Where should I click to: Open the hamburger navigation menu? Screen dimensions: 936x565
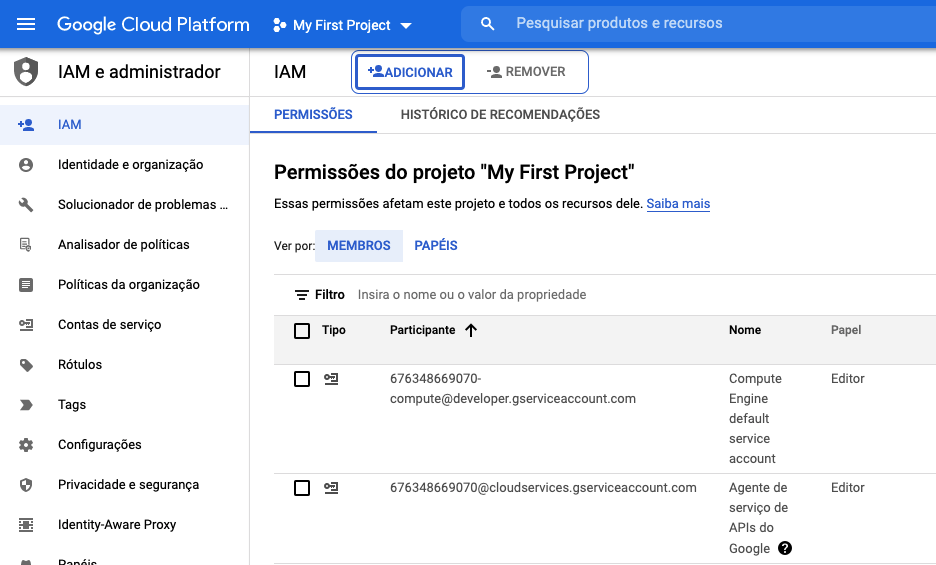point(26,24)
